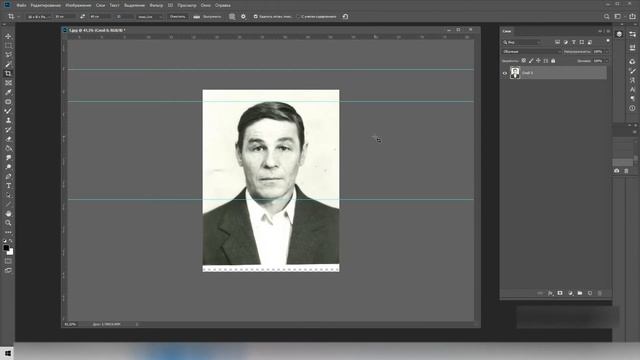Viewport: 640px width, 360px height.
Task: Select the Eyedropper tool
Action: [x=8, y=92]
